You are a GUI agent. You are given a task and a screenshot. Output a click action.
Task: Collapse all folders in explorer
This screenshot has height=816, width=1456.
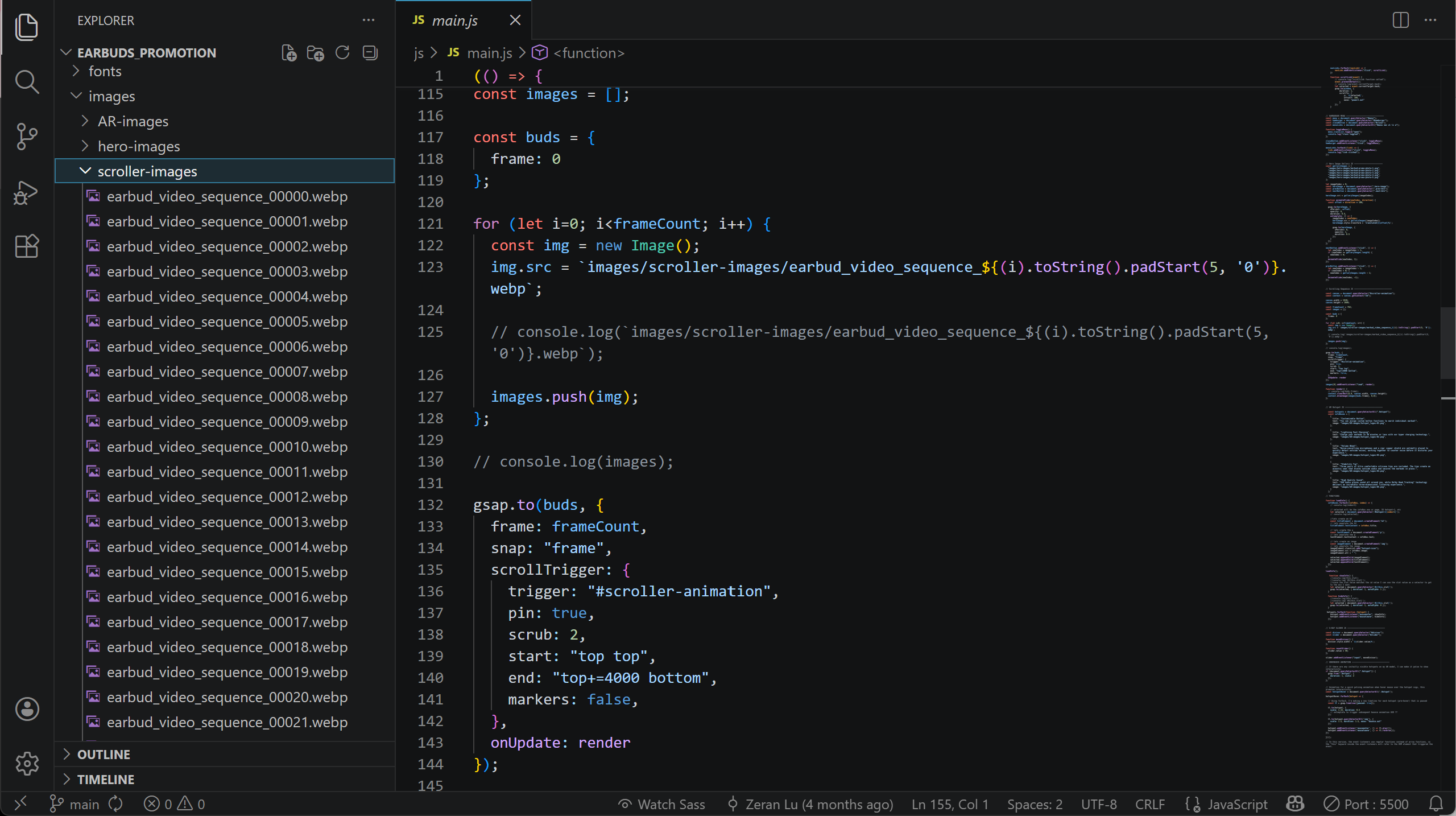(370, 53)
